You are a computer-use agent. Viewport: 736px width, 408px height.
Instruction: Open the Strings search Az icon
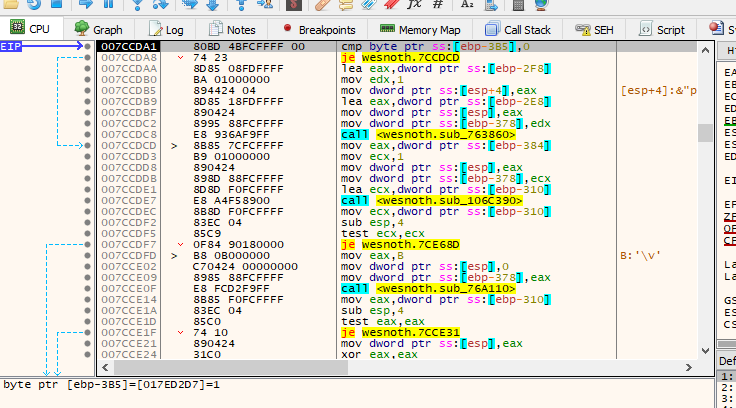(467, 5)
